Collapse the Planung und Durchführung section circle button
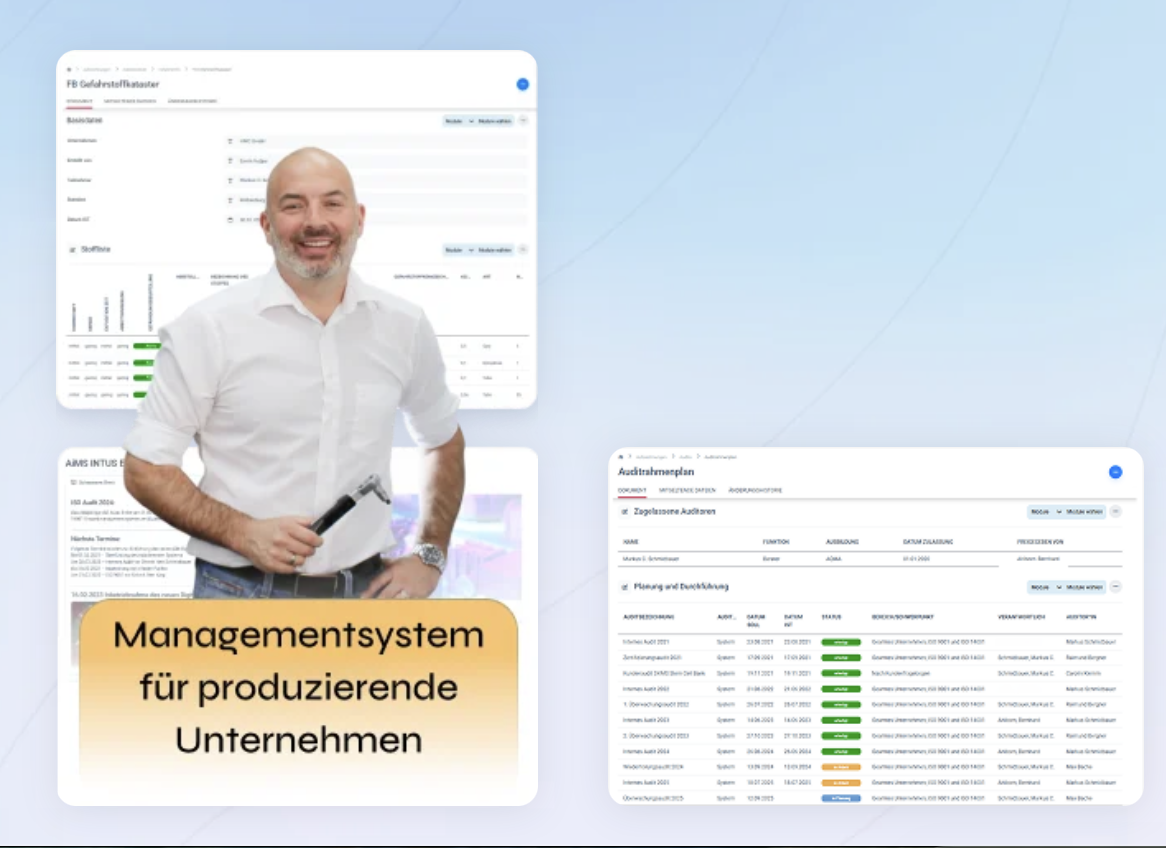Screen dimensions: 1166x848 coord(1115,587)
